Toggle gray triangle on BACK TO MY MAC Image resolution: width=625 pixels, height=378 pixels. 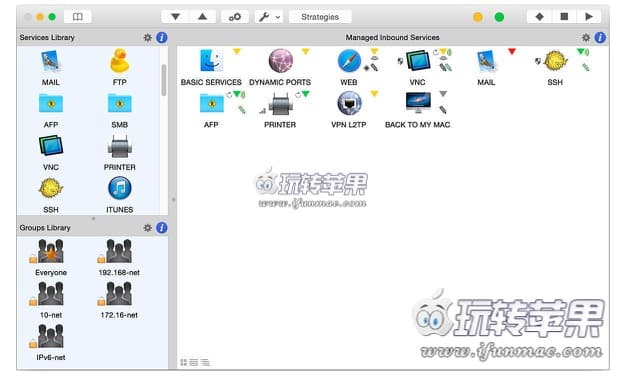pyautogui.click(x=443, y=94)
